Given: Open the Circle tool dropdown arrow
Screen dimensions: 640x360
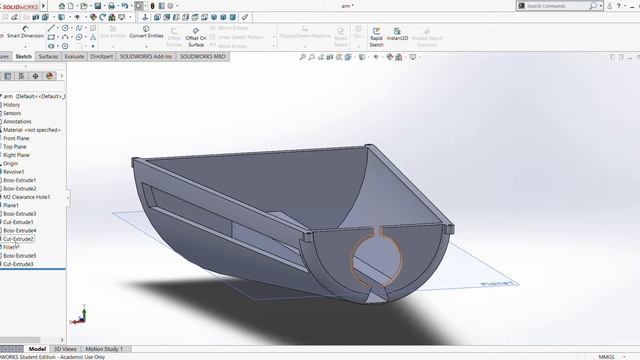Looking at the screenshot, I should pyautogui.click(x=72, y=28).
